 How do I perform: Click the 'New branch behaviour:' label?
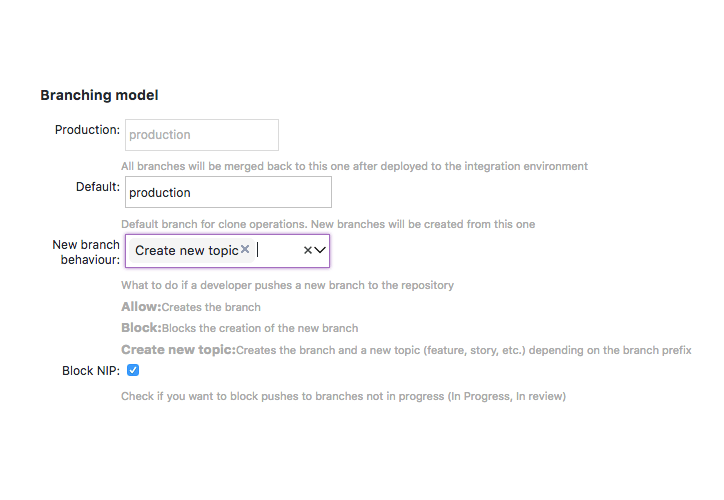pos(86,252)
